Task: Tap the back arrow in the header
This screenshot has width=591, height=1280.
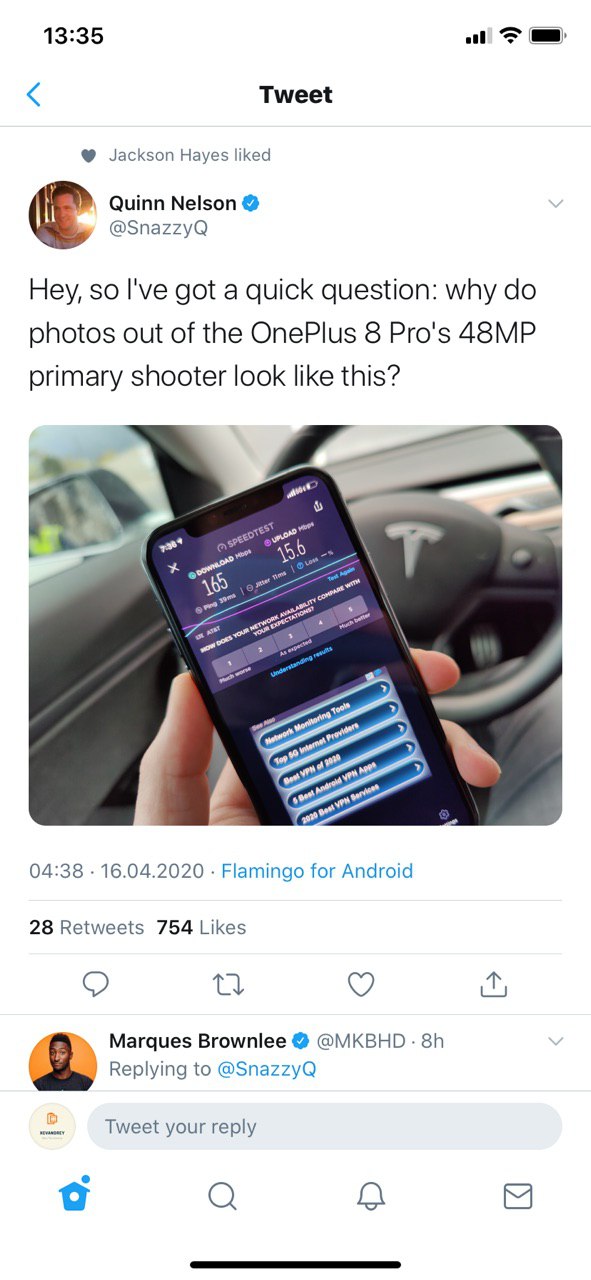Action: click(34, 95)
